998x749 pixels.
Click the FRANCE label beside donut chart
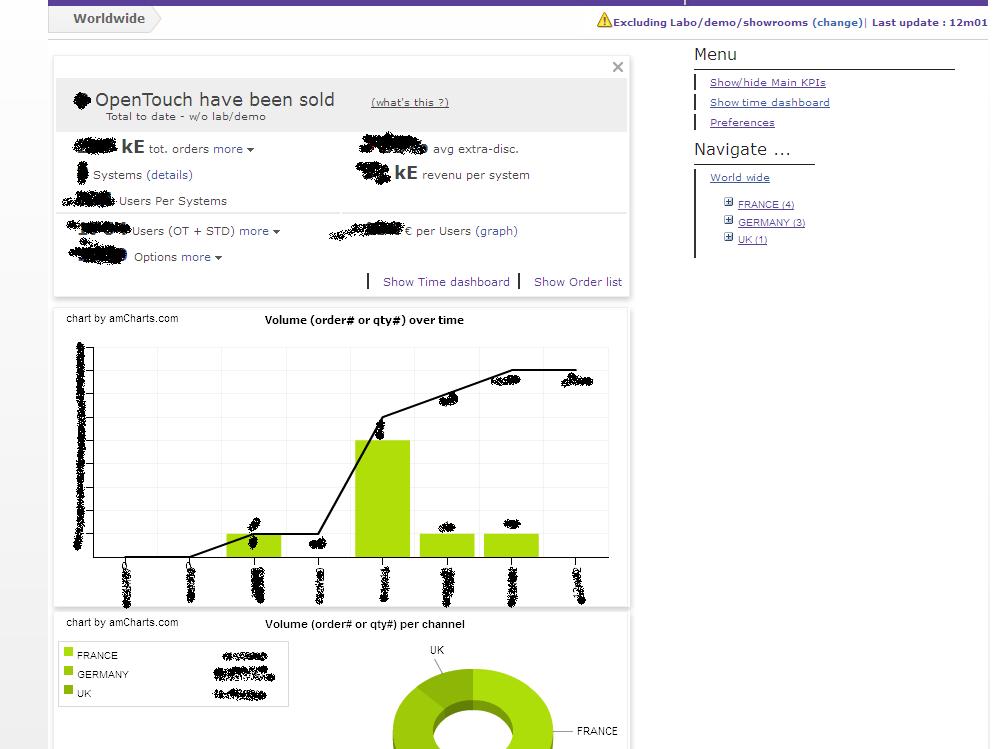point(597,731)
